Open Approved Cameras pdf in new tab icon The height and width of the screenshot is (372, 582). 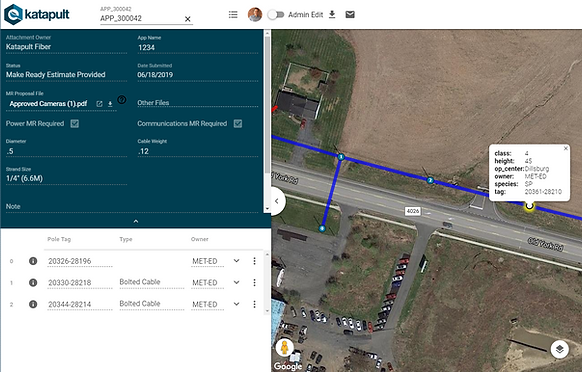tap(99, 104)
